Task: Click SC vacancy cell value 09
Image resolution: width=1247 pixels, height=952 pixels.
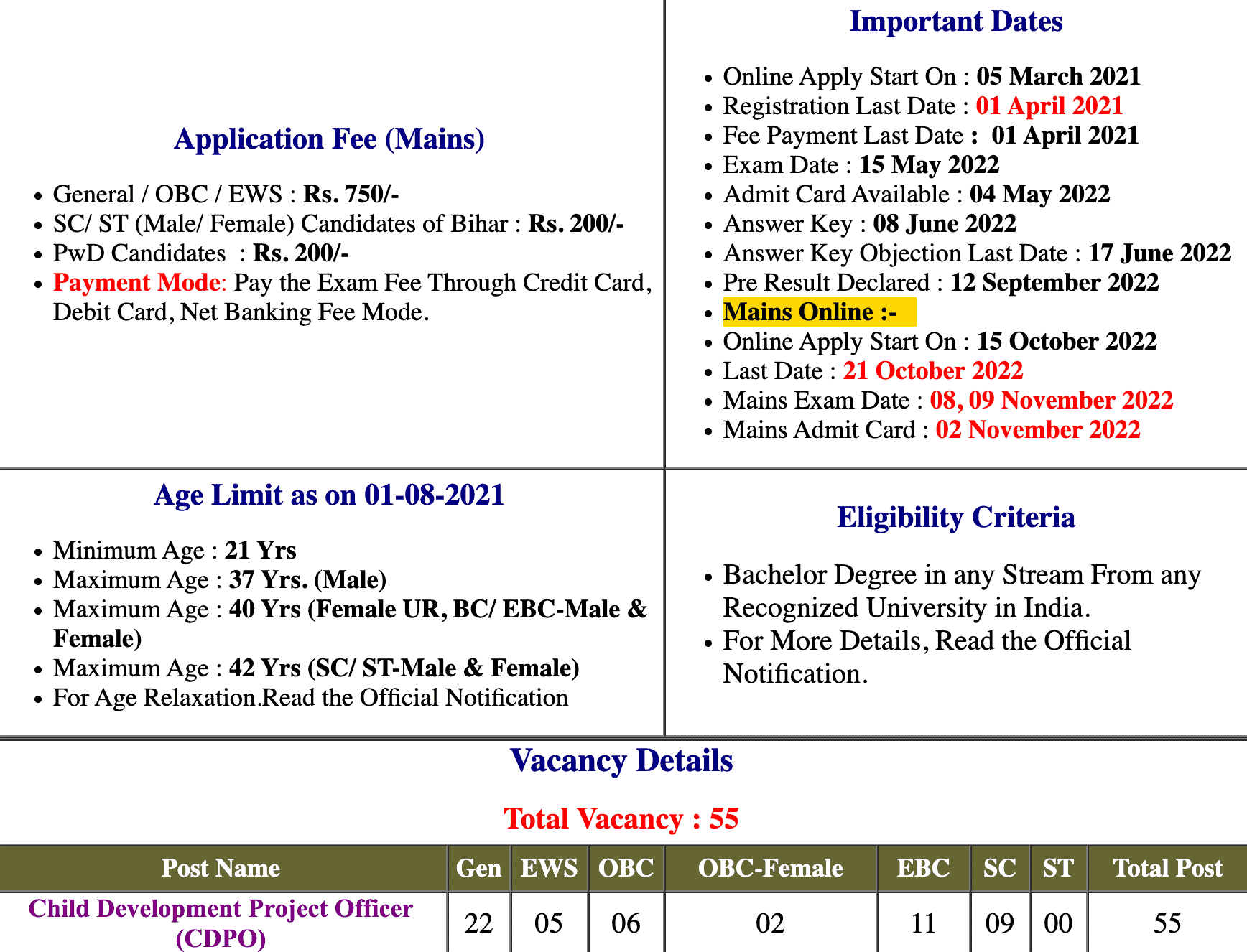Action: (1000, 923)
